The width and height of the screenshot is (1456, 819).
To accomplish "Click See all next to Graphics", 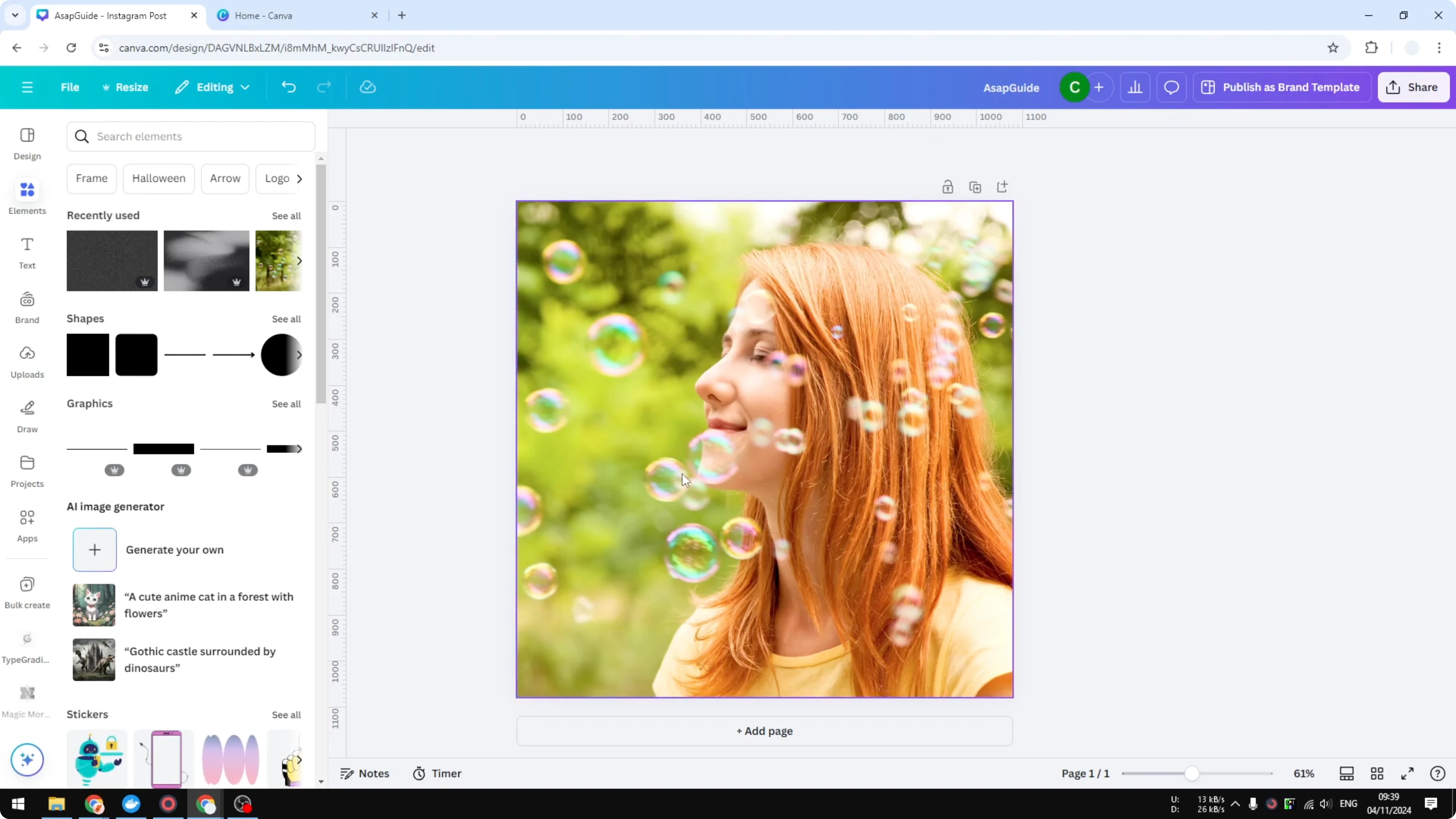I will (x=286, y=404).
